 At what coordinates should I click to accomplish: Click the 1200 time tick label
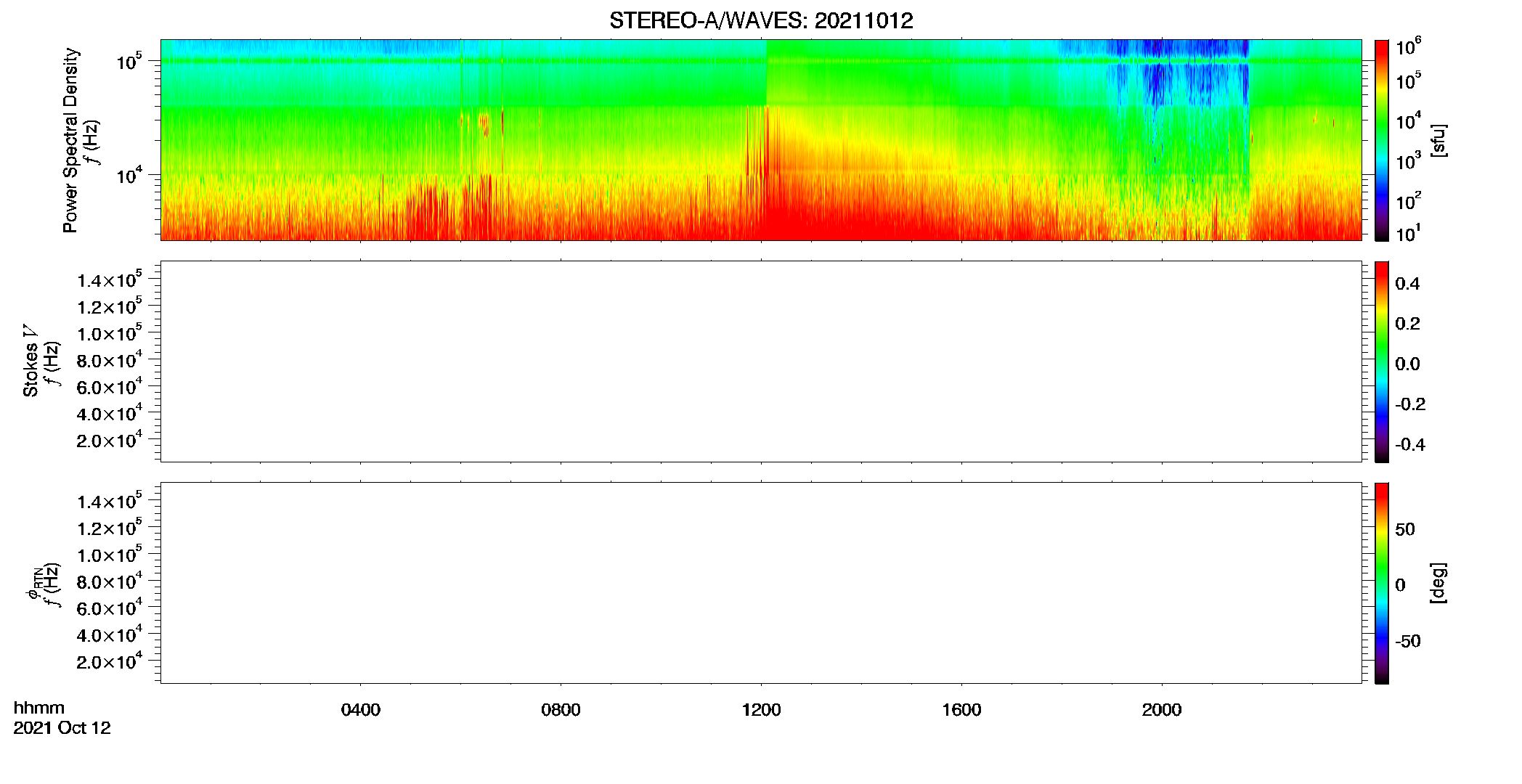pos(761,710)
